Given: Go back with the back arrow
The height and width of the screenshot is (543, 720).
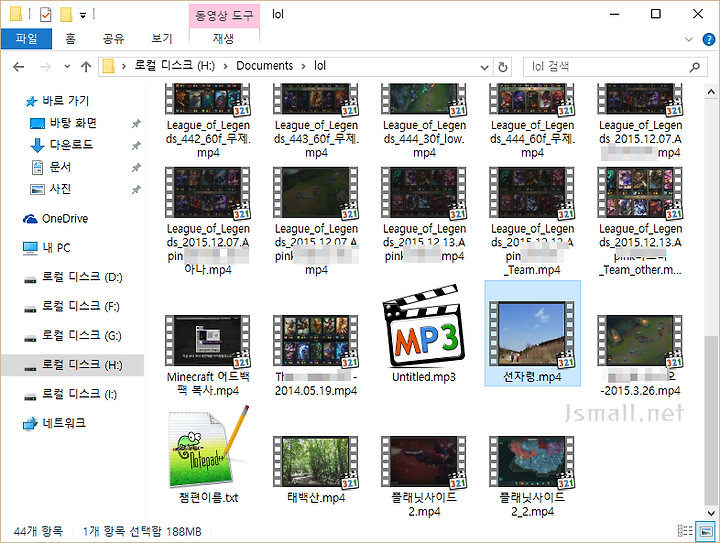Looking at the screenshot, I should click(18, 67).
